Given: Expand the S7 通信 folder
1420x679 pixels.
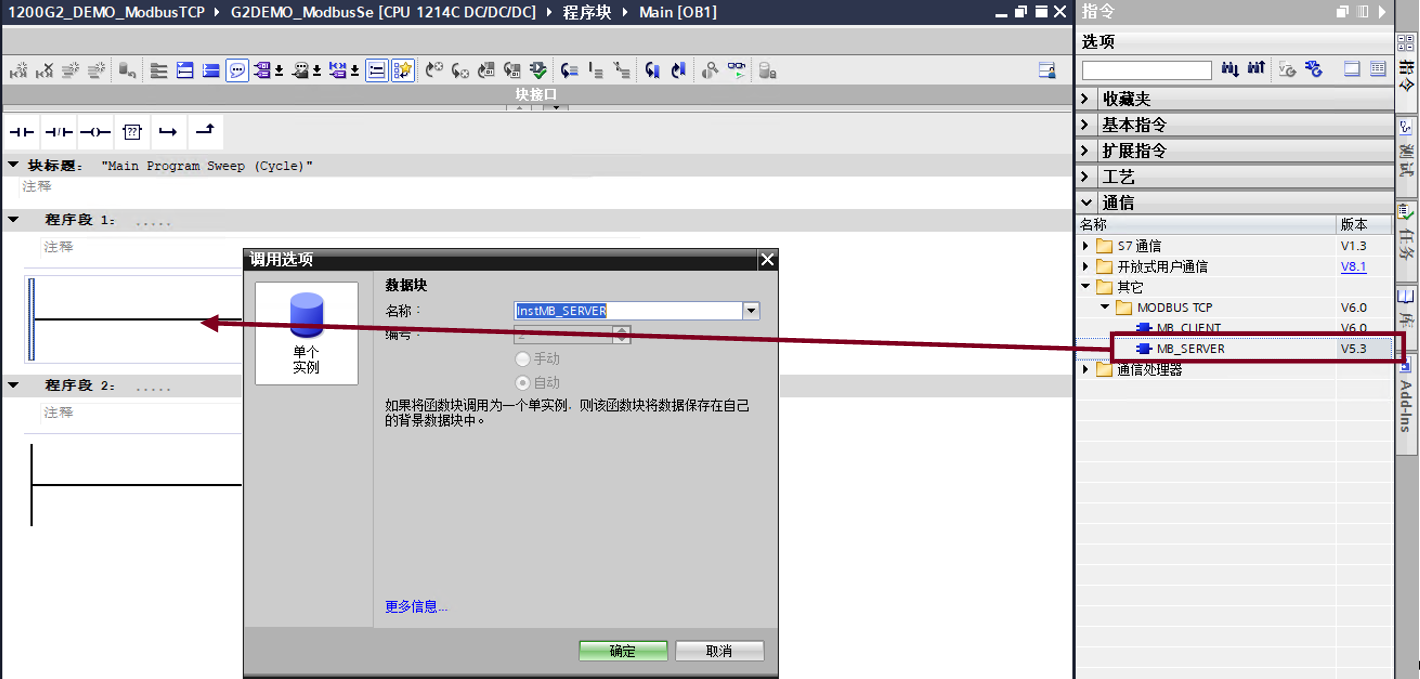Looking at the screenshot, I should 1087,245.
